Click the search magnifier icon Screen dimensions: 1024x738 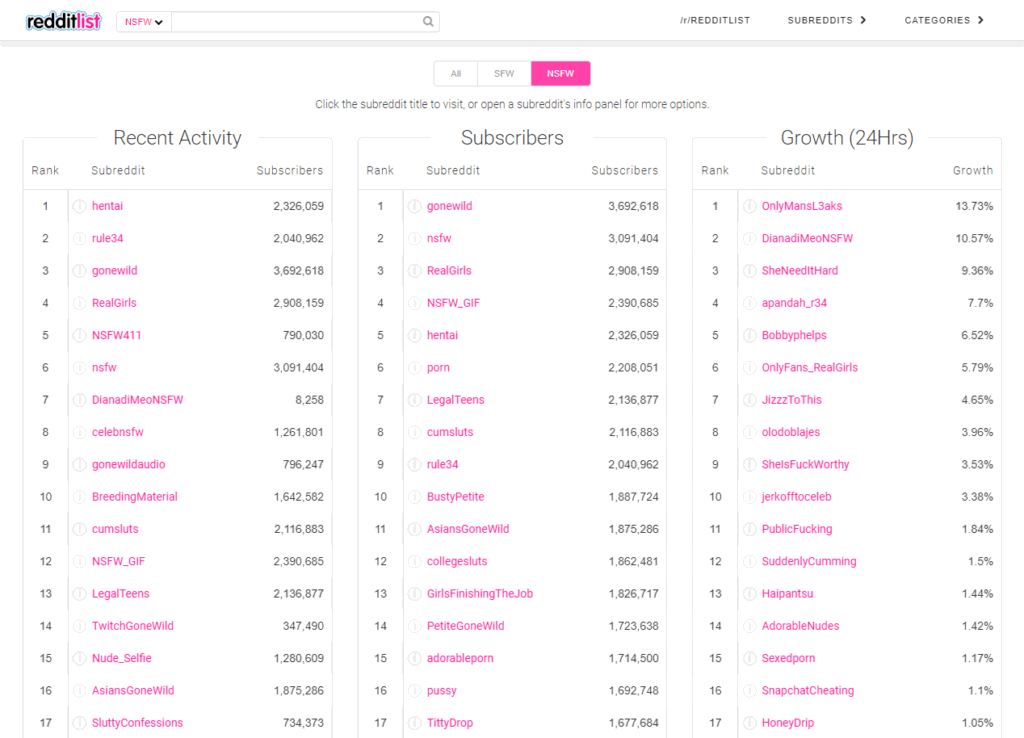pyautogui.click(x=428, y=22)
